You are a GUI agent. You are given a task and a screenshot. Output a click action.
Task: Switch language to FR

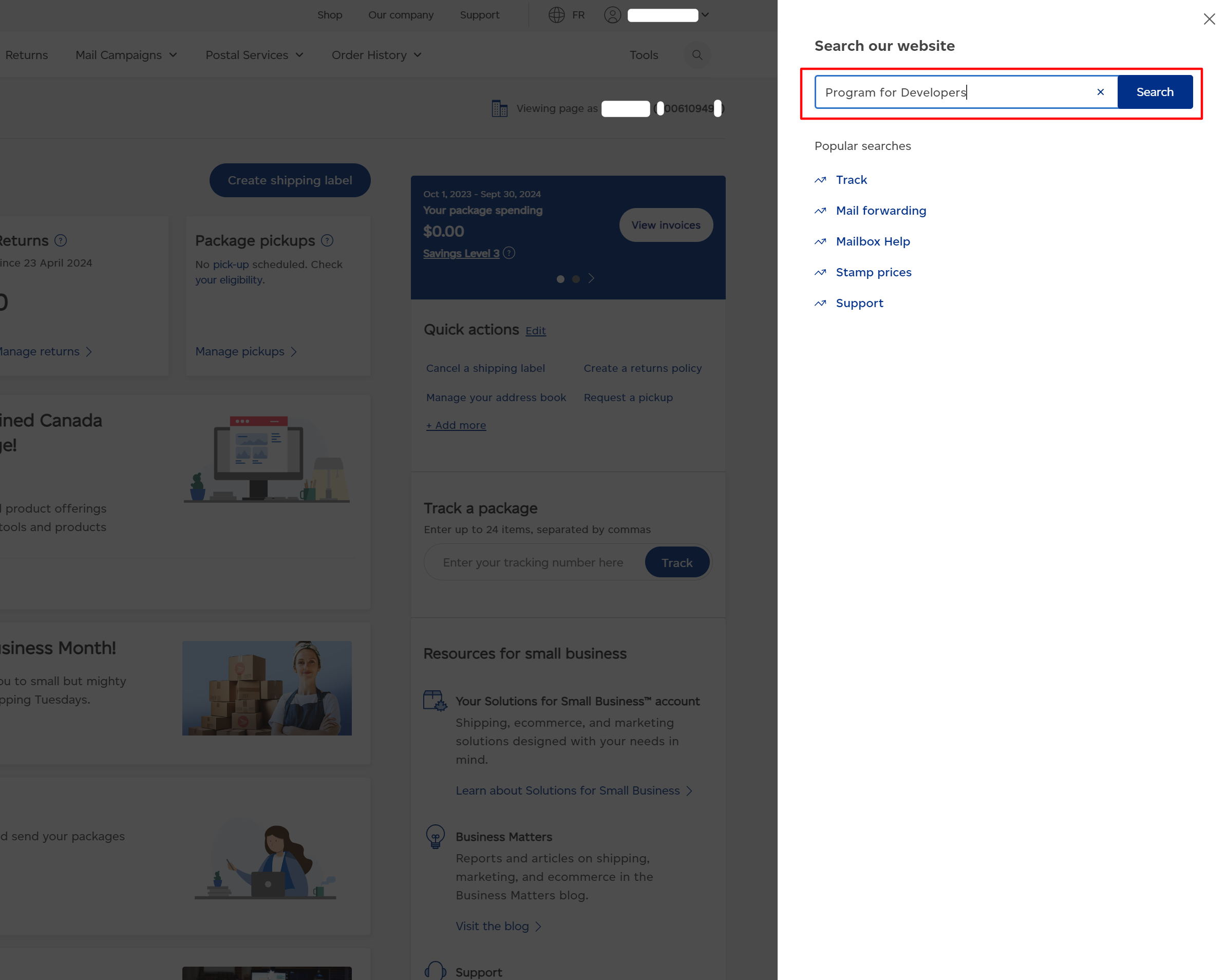pyautogui.click(x=578, y=15)
